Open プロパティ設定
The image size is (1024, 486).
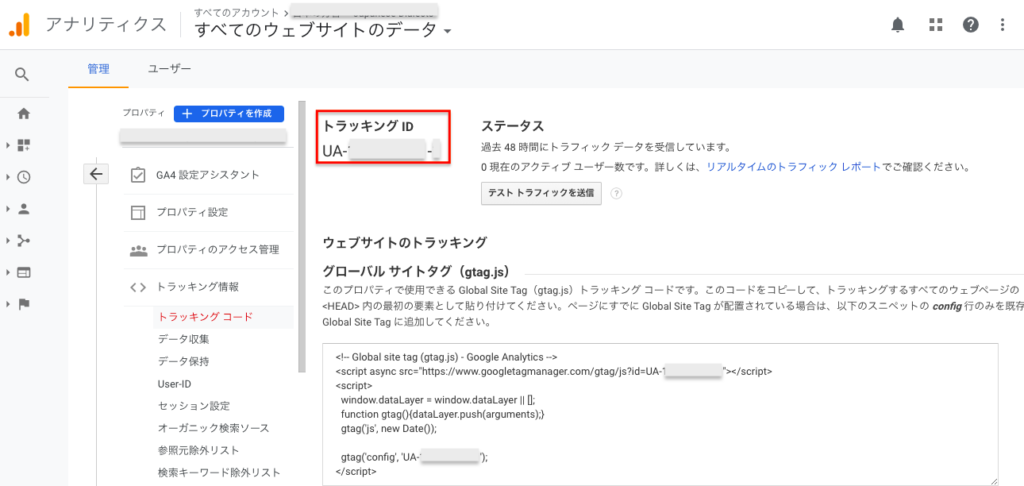(x=192, y=212)
